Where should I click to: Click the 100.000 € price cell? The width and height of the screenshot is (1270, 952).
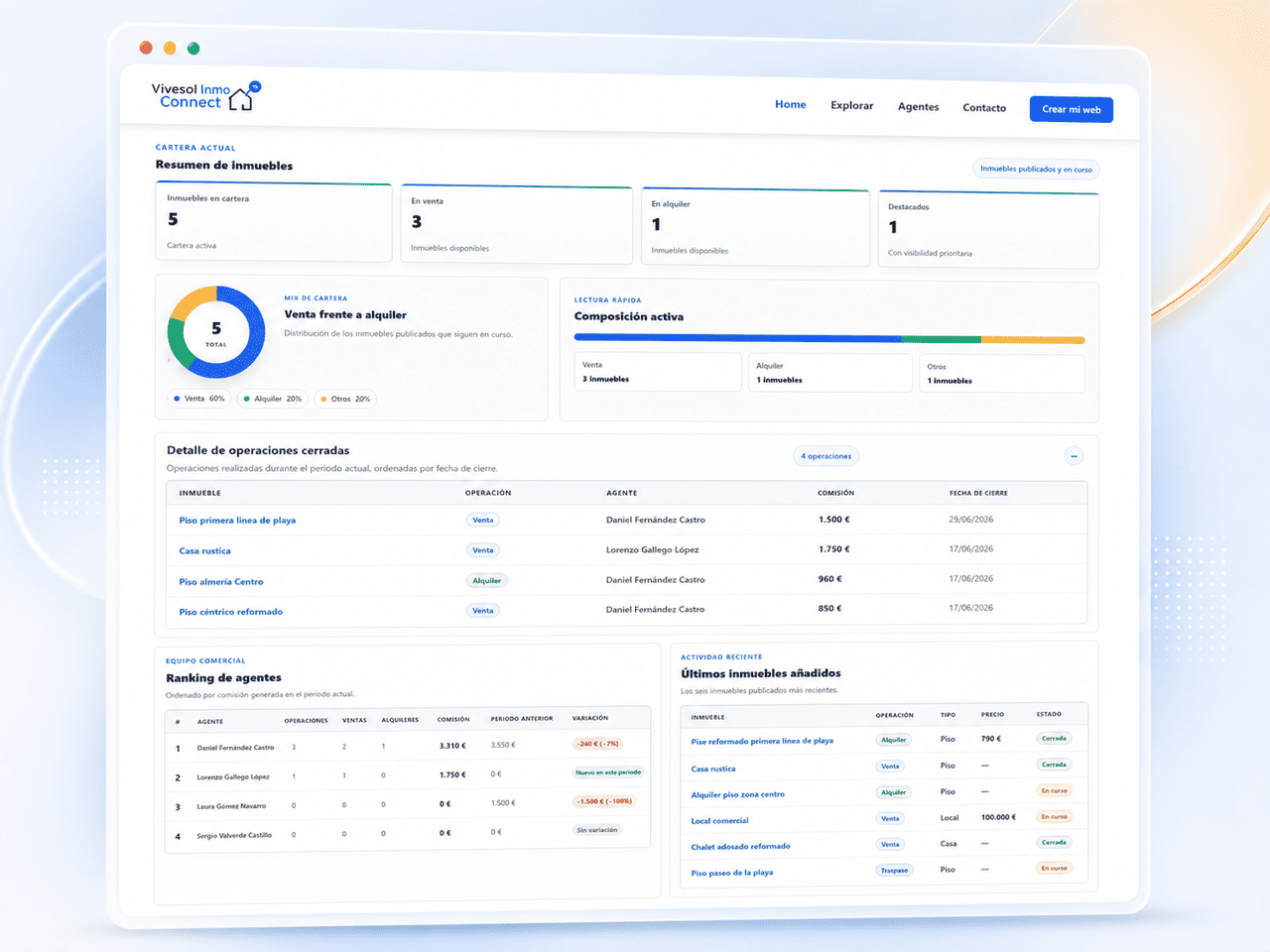pos(998,817)
